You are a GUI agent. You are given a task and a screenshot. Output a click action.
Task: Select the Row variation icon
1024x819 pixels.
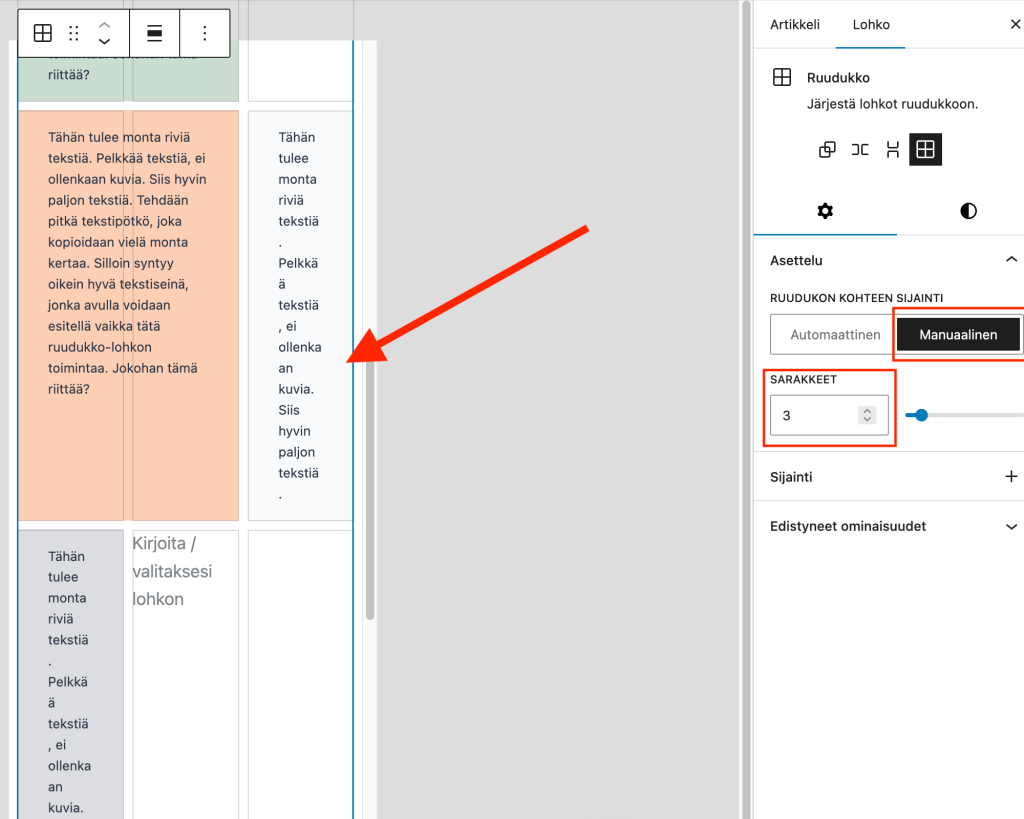[859, 150]
